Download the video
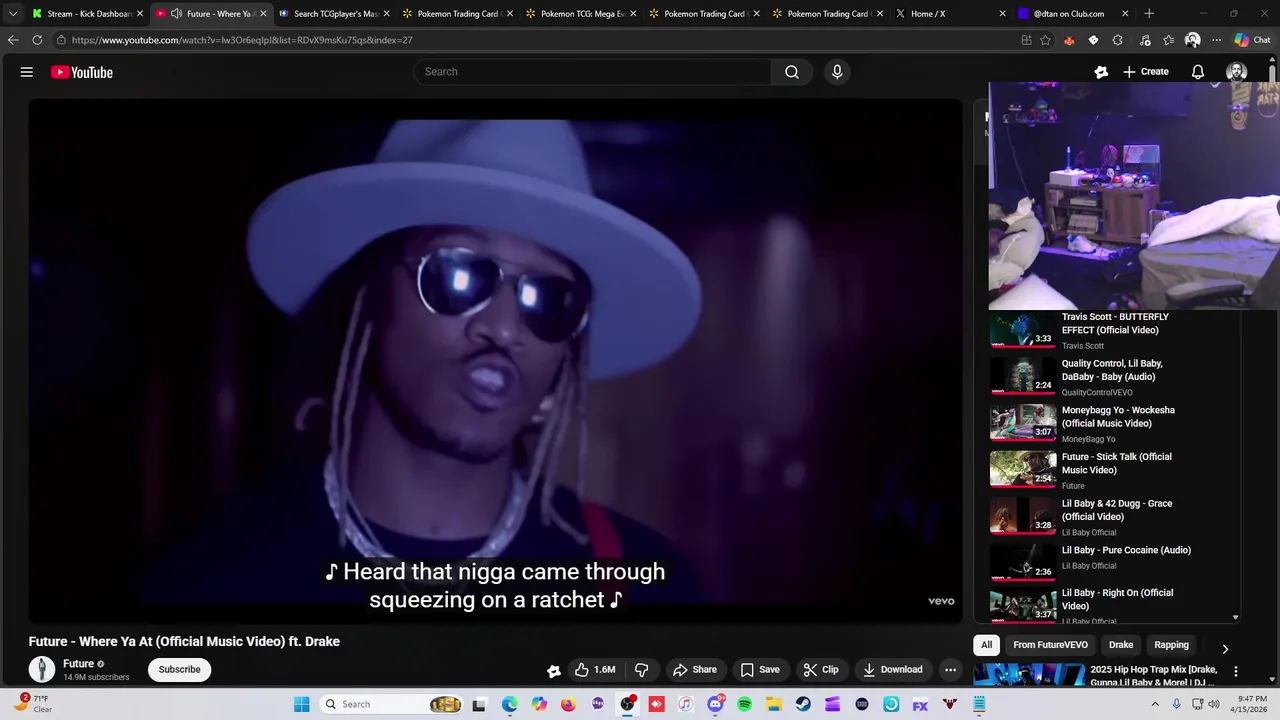Image resolution: width=1280 pixels, height=720 pixels. point(893,670)
